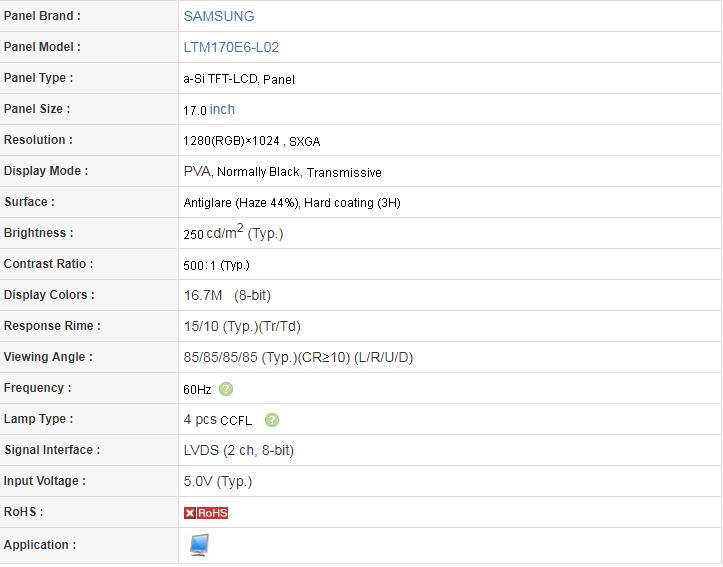Select the 85/85/85/85 viewing angle value
The image size is (723, 567).
pos(298,358)
